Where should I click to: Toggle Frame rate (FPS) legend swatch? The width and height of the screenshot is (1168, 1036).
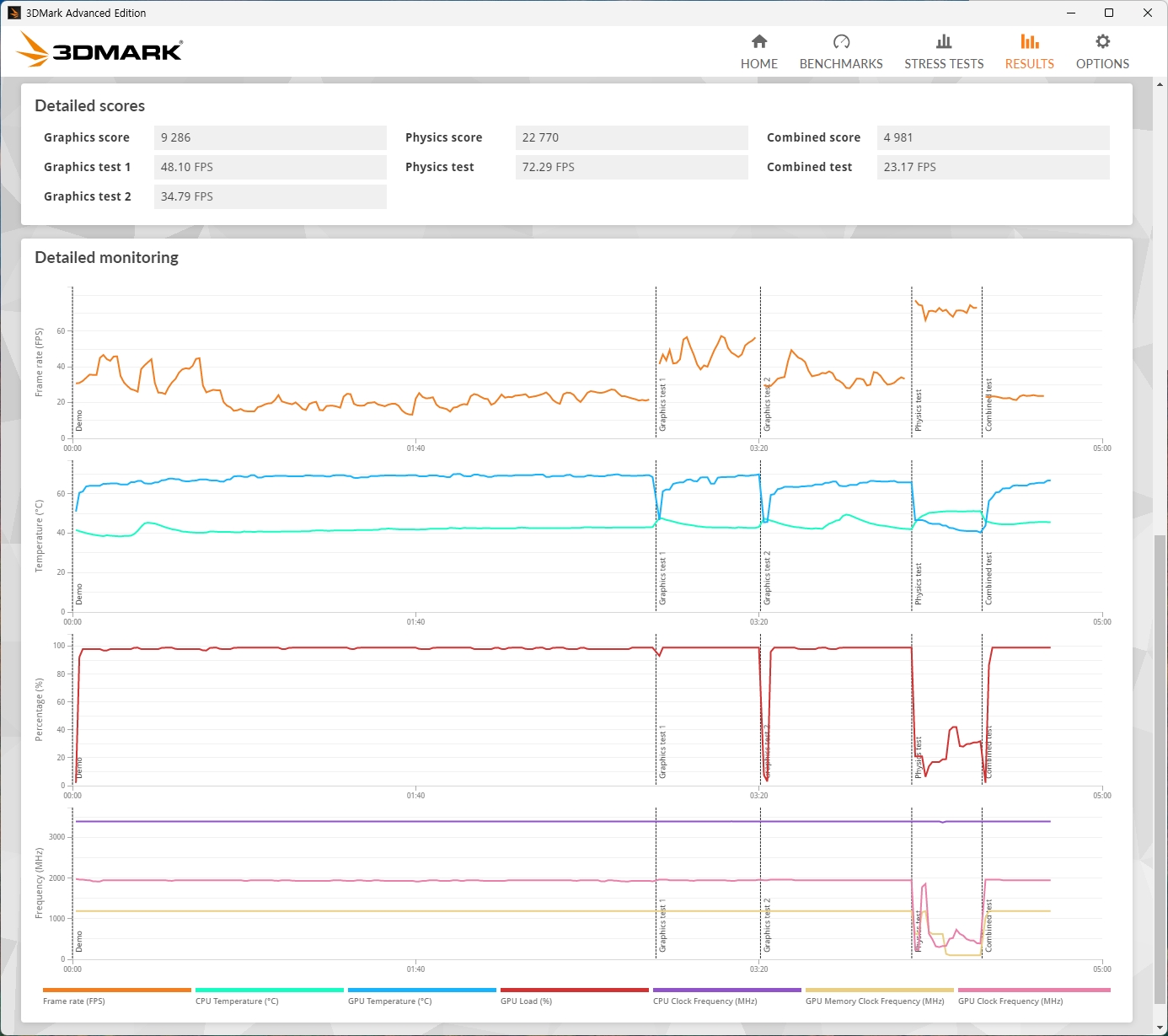(x=117, y=990)
